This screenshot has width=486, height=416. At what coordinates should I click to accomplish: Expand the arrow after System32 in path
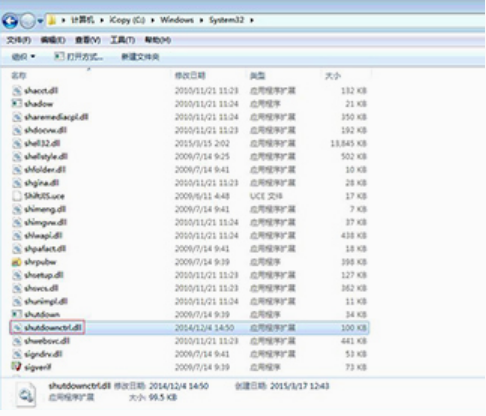click(252, 20)
